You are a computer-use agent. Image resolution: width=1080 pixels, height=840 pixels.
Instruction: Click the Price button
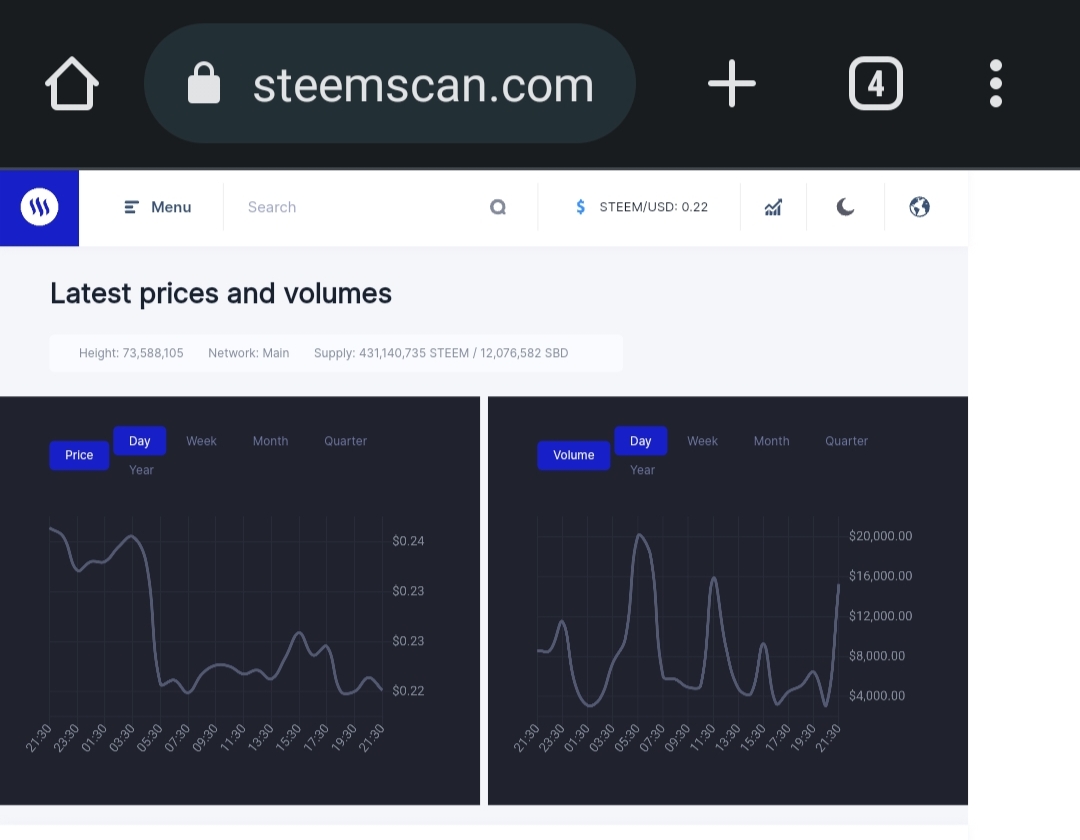click(79, 455)
